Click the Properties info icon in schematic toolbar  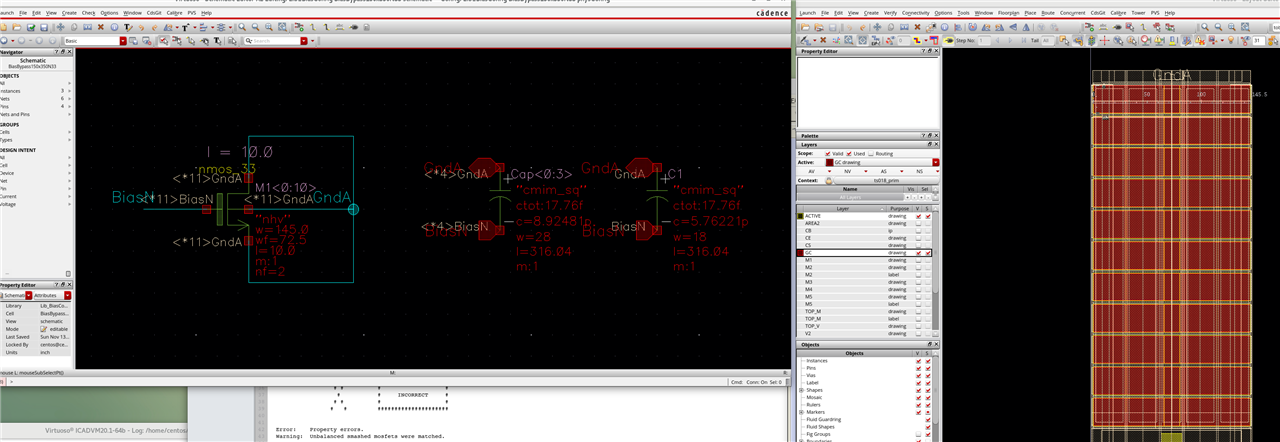click(x=116, y=26)
